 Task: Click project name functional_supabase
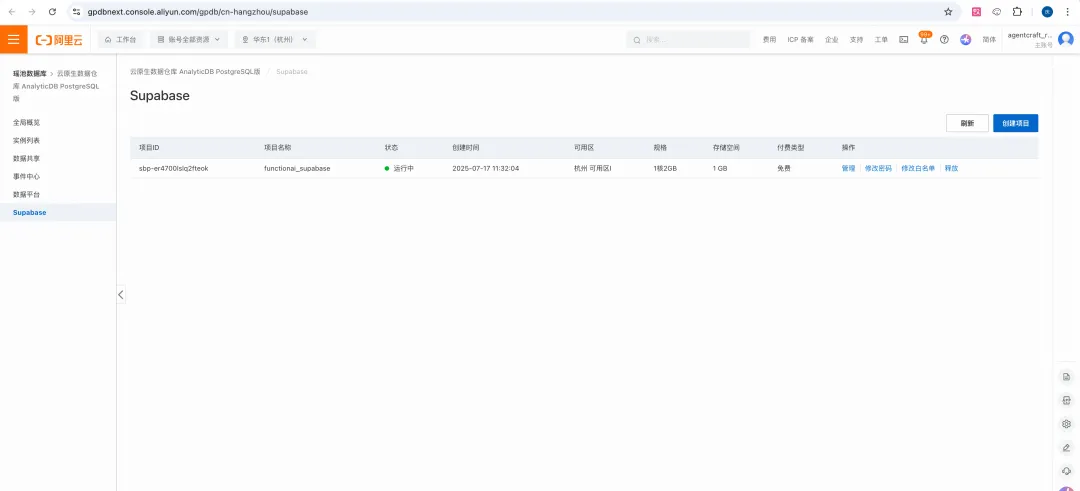[297, 169]
